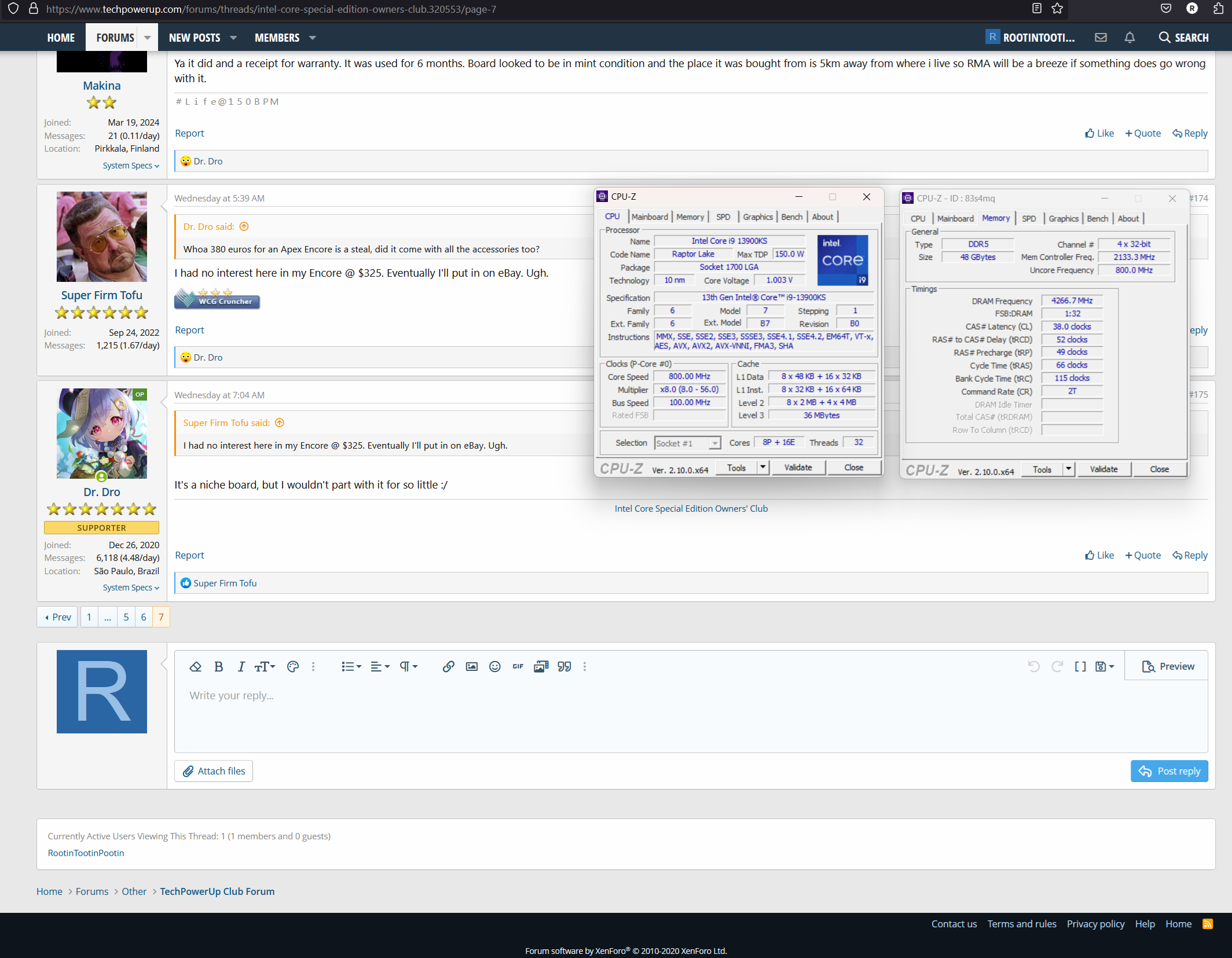
Task: Expand the Members menu dropdown arrow
Action: [x=313, y=38]
